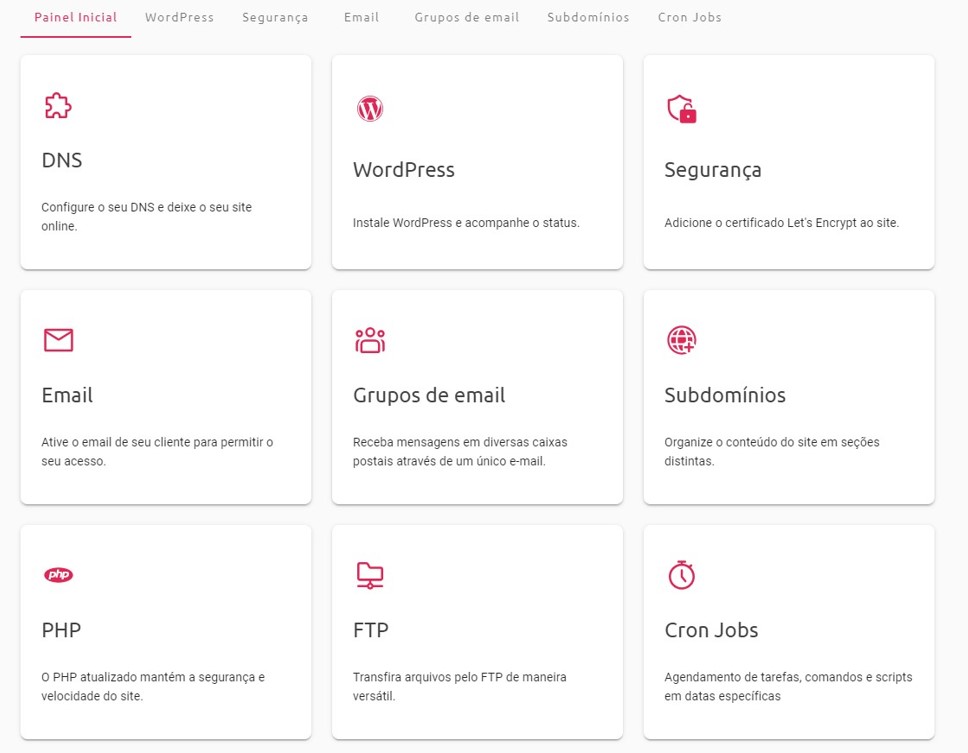The image size is (968, 753).
Task: Open the Segurança card title
Action: [713, 170]
